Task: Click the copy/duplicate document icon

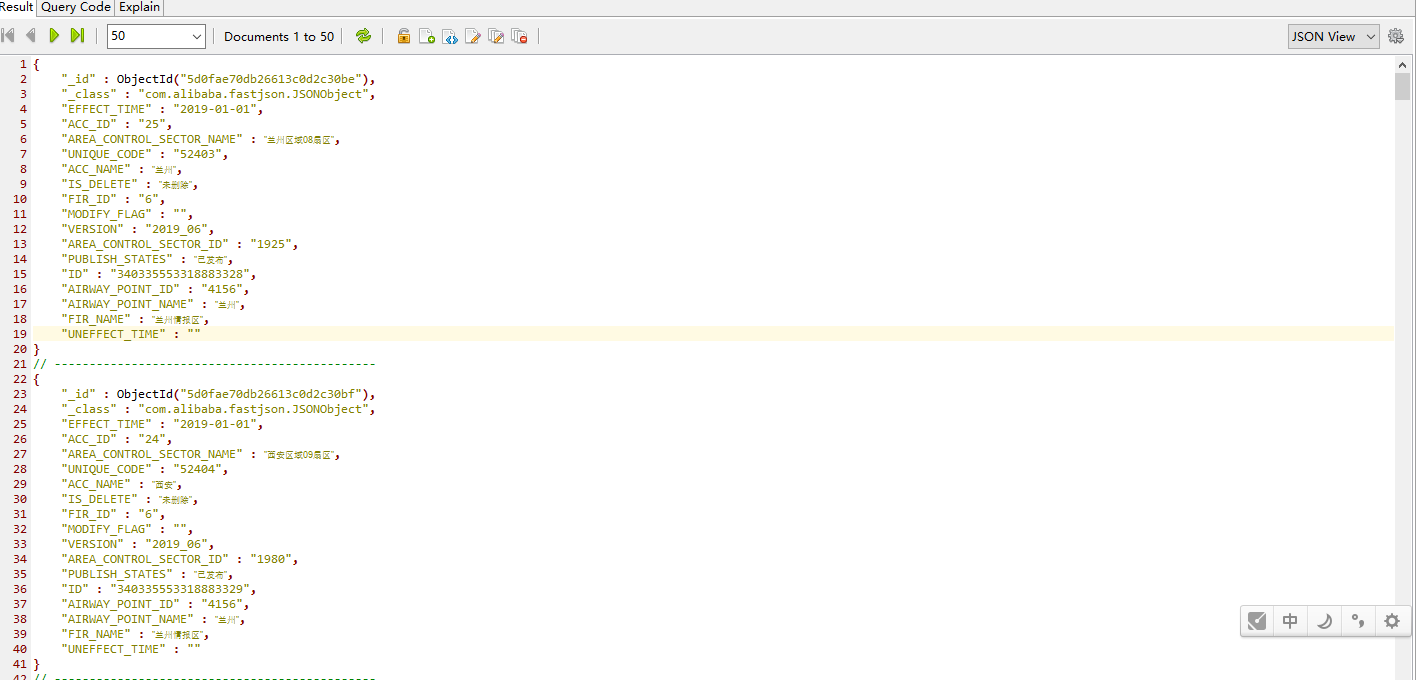Action: tap(495, 36)
